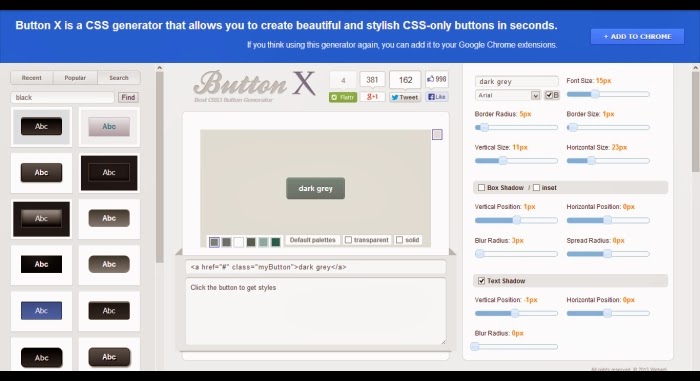Select the first grey palette swatch
This screenshot has height=381, width=700.
[x=214, y=242]
